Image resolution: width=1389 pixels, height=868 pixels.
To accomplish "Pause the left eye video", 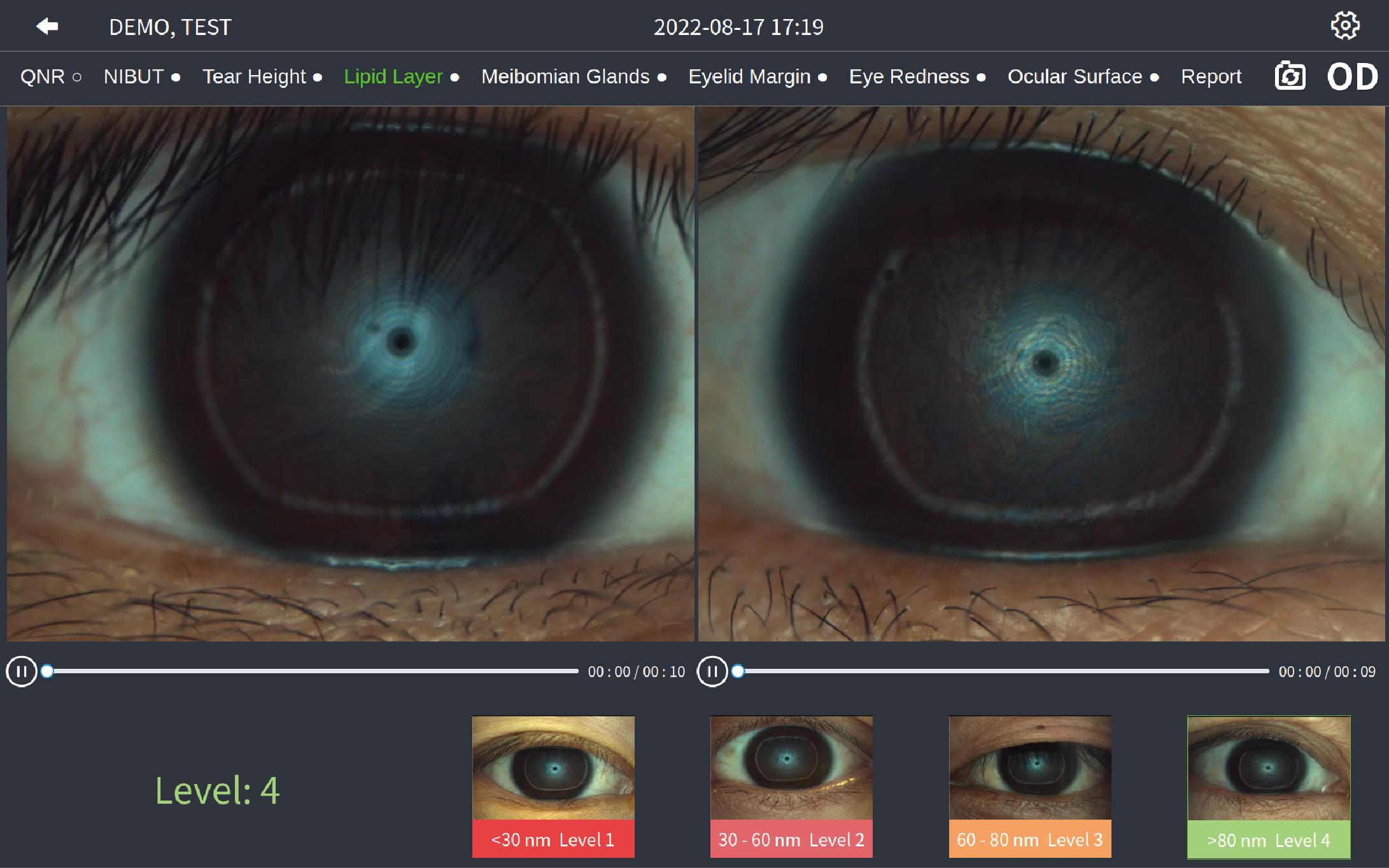I will 22,671.
